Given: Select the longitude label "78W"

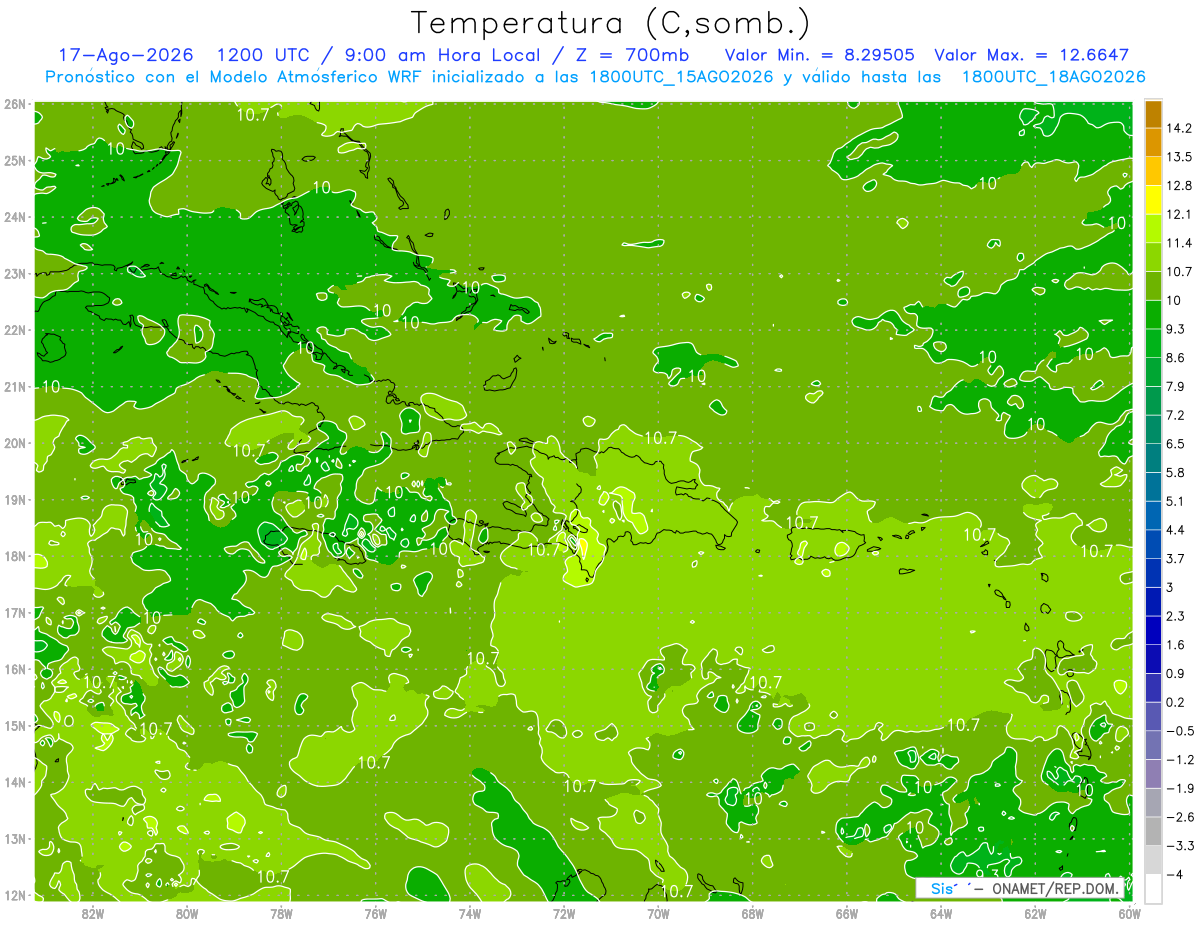Looking at the screenshot, I should point(281,913).
